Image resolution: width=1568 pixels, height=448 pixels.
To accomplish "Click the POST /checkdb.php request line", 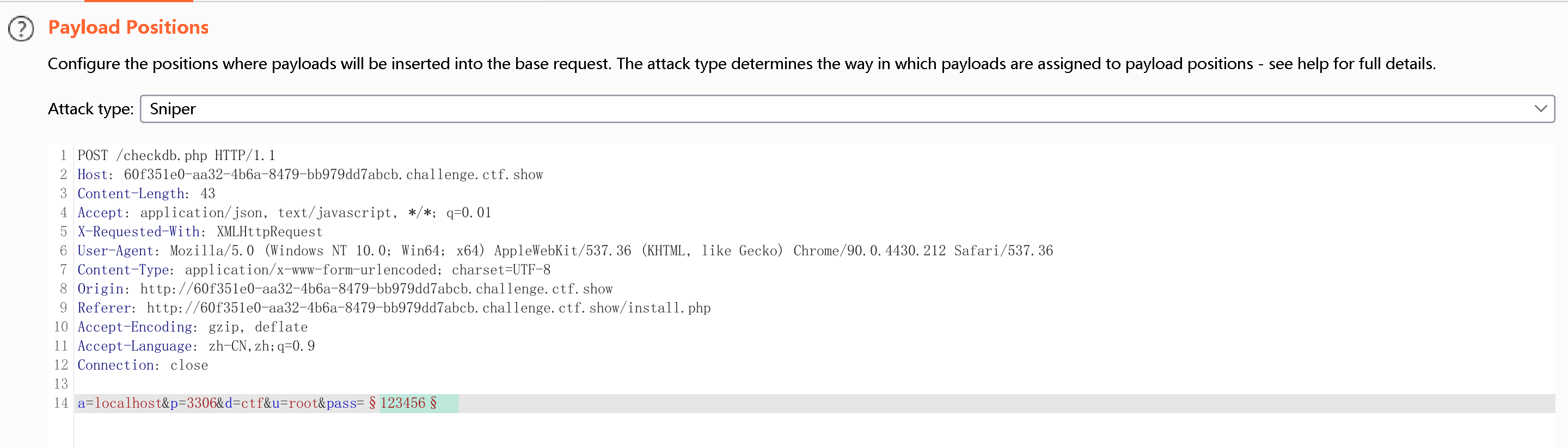I will click(x=176, y=156).
